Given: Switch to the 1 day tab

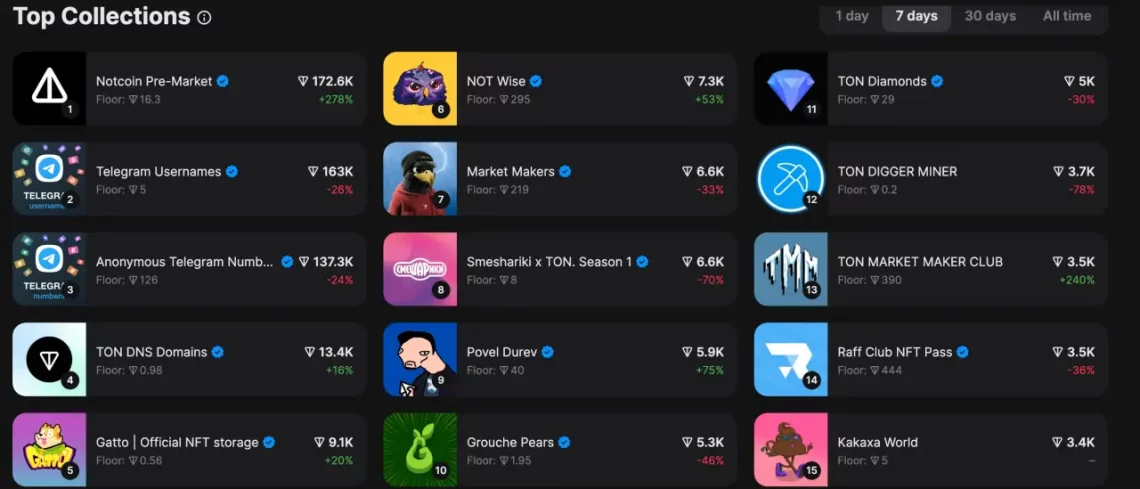Looking at the screenshot, I should coord(852,16).
